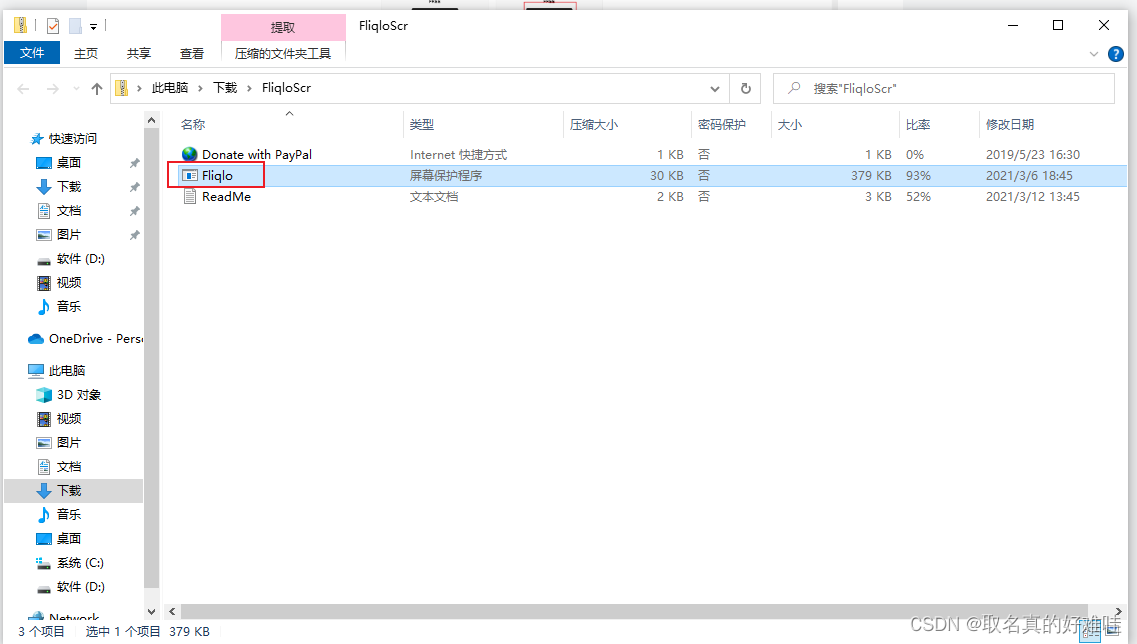The height and width of the screenshot is (644, 1137).
Task: Expand the chevron after 此电脑 breadcrumb
Action: (200, 88)
